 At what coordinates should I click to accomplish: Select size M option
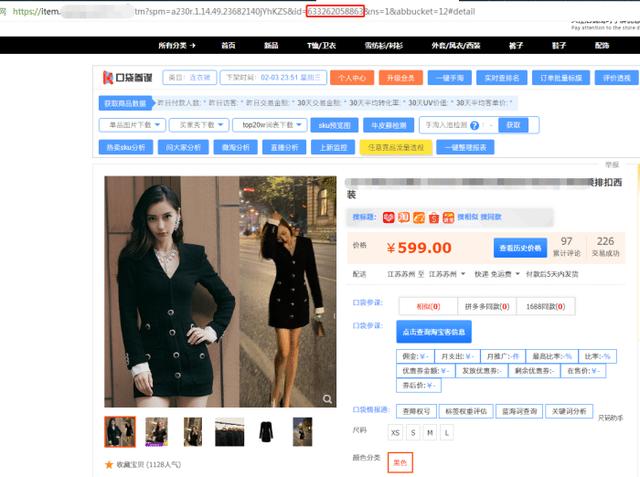coord(429,432)
